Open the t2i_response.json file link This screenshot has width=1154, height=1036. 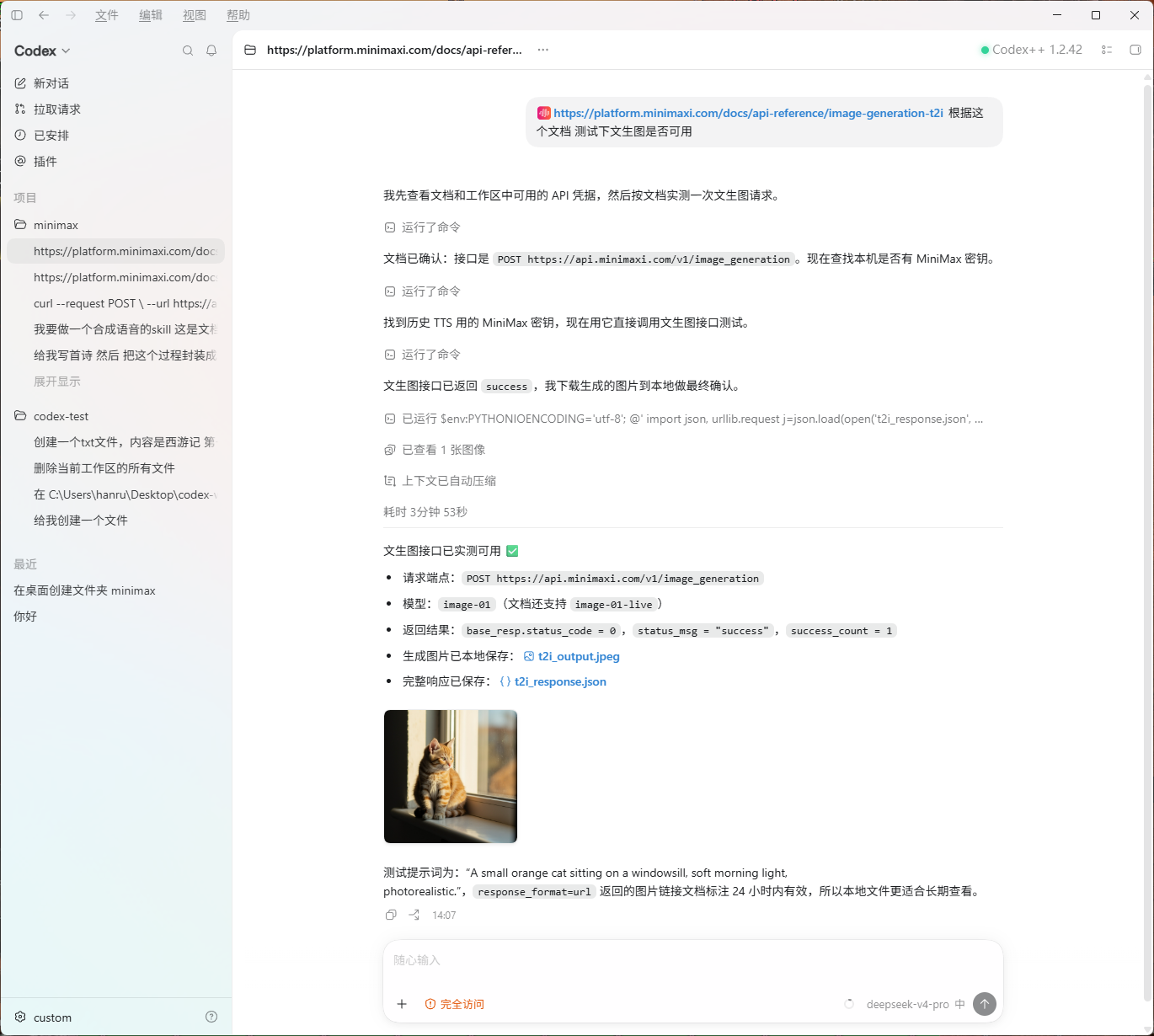tap(553, 681)
